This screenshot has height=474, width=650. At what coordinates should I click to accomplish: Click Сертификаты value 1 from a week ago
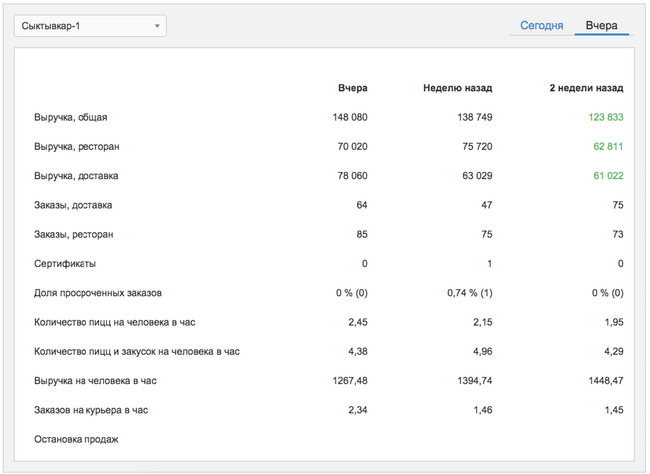tap(490, 264)
